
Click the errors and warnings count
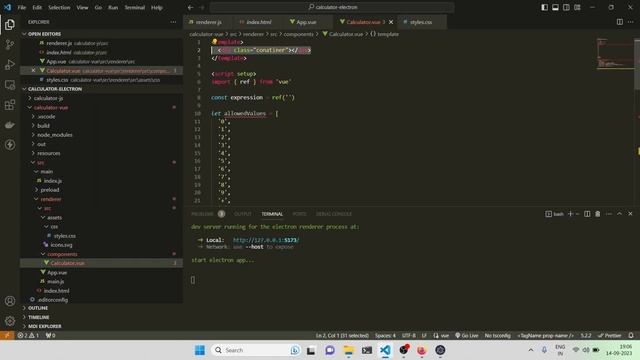(28, 336)
